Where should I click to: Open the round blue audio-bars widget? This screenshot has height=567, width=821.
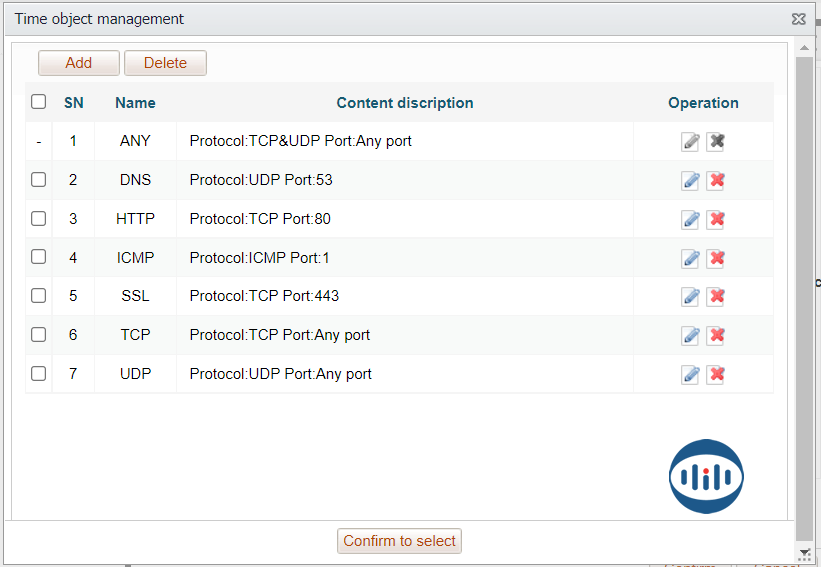706,477
